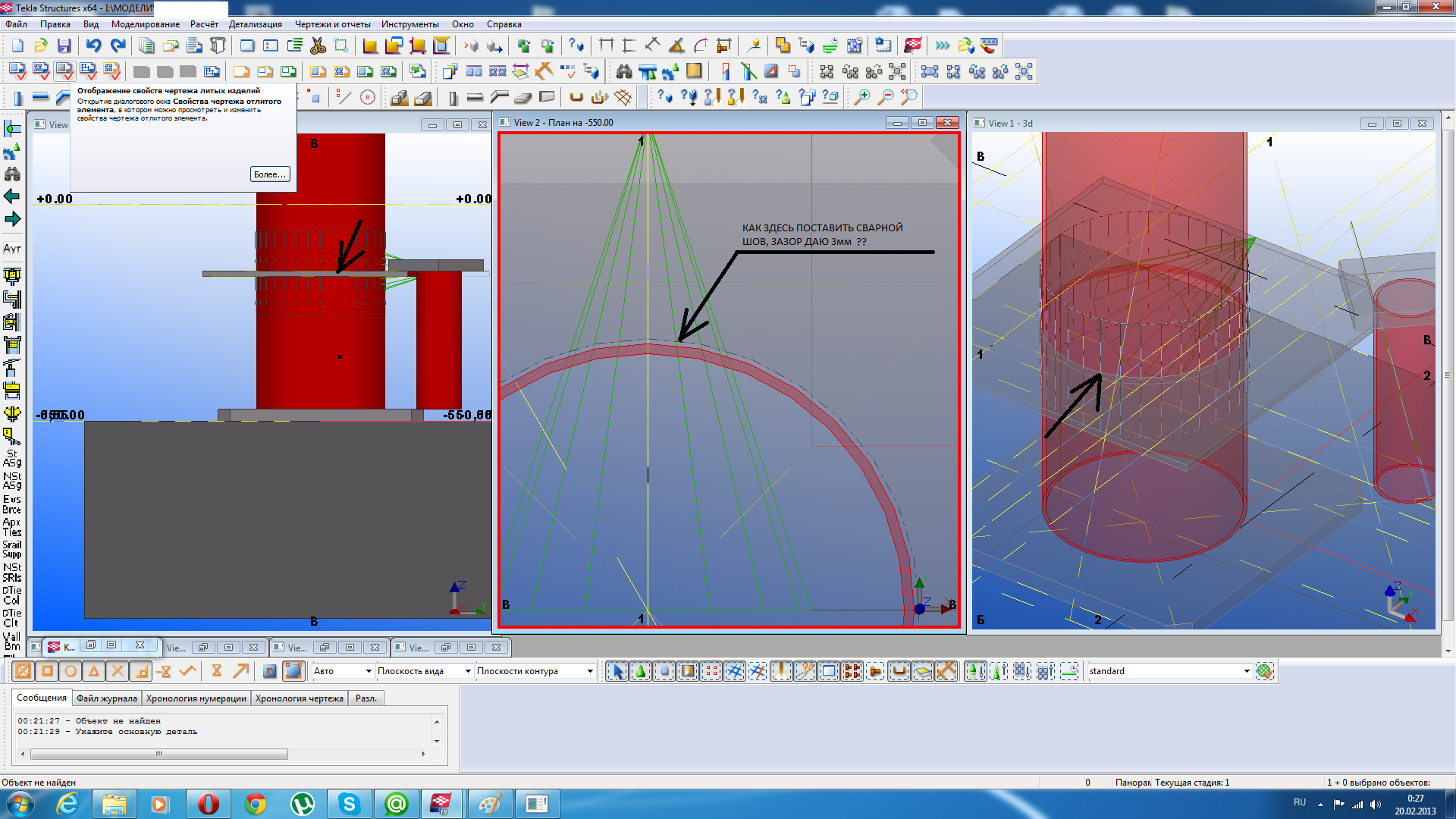Click the scissors cut tool icon
This screenshot has width=1456, height=819.
tap(318, 46)
